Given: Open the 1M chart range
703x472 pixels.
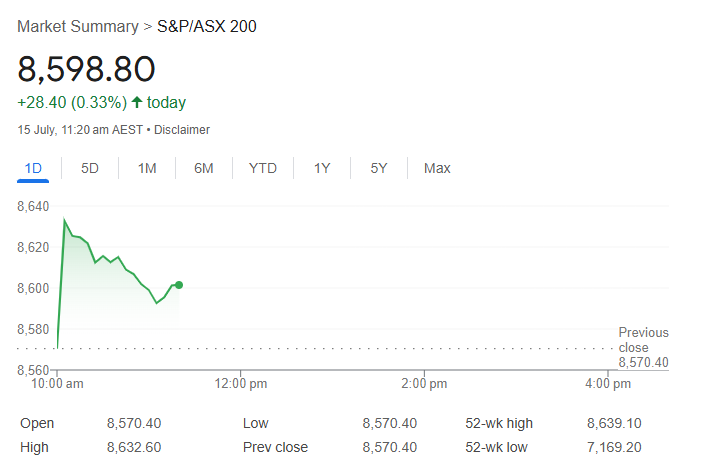Looking at the screenshot, I should 147,169.
